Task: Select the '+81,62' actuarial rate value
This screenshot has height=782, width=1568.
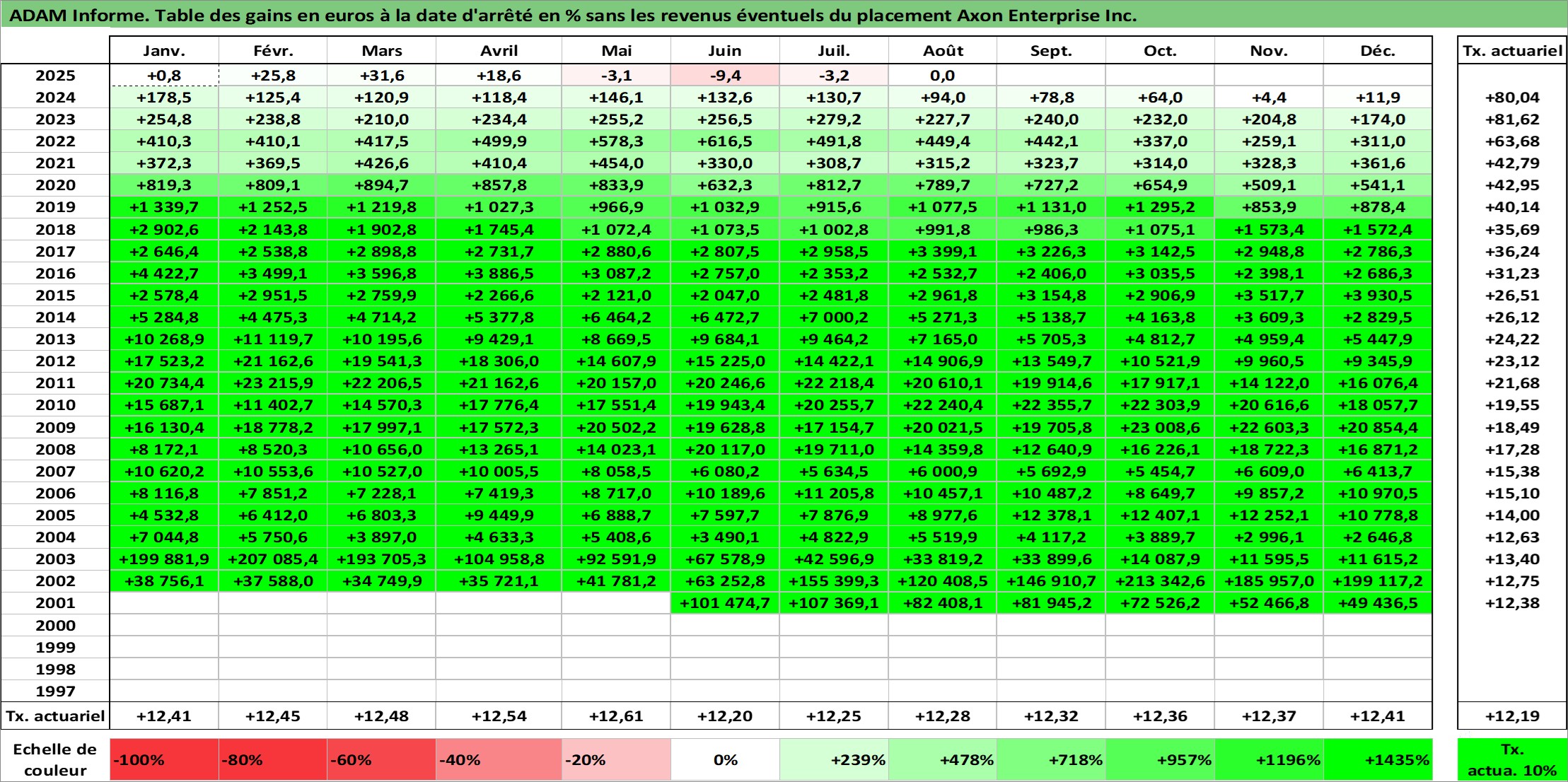Action: (1512, 119)
